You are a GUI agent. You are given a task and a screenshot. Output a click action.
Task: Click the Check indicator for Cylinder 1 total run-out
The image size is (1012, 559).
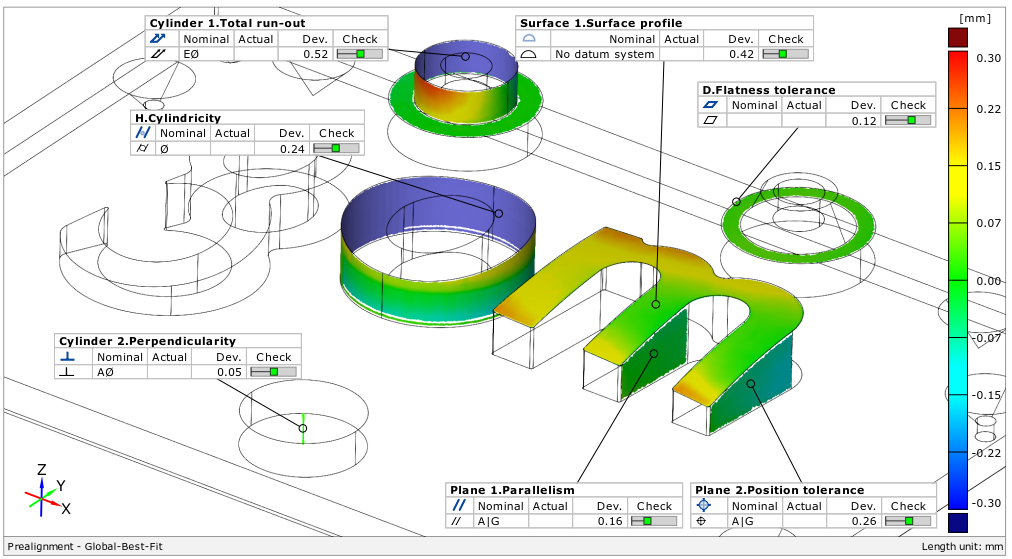(359, 54)
